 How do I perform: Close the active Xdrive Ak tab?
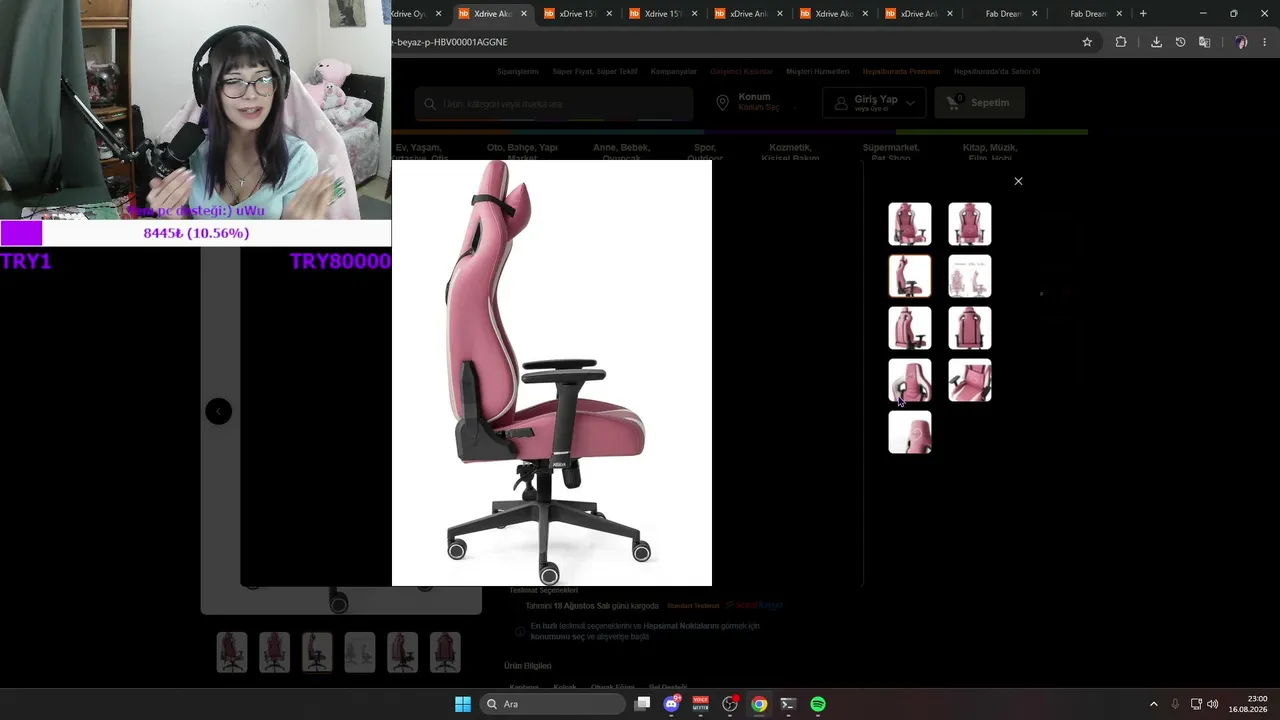524,14
